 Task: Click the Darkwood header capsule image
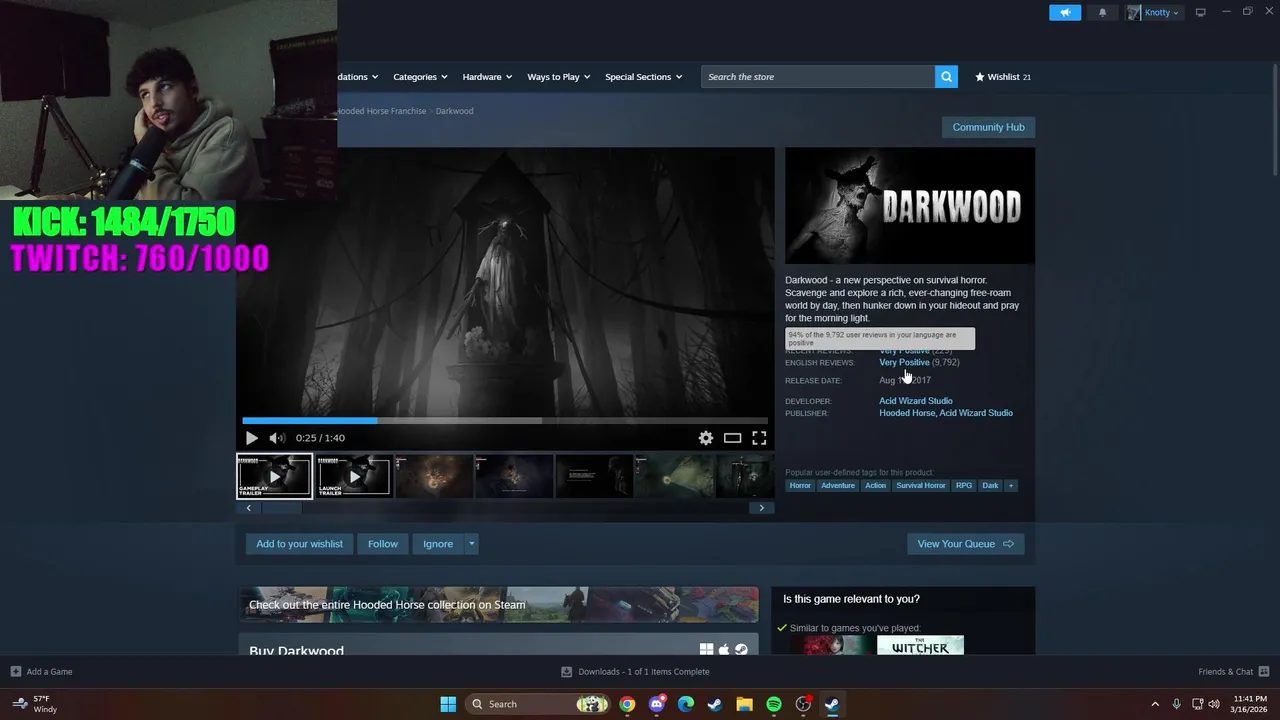click(x=910, y=206)
